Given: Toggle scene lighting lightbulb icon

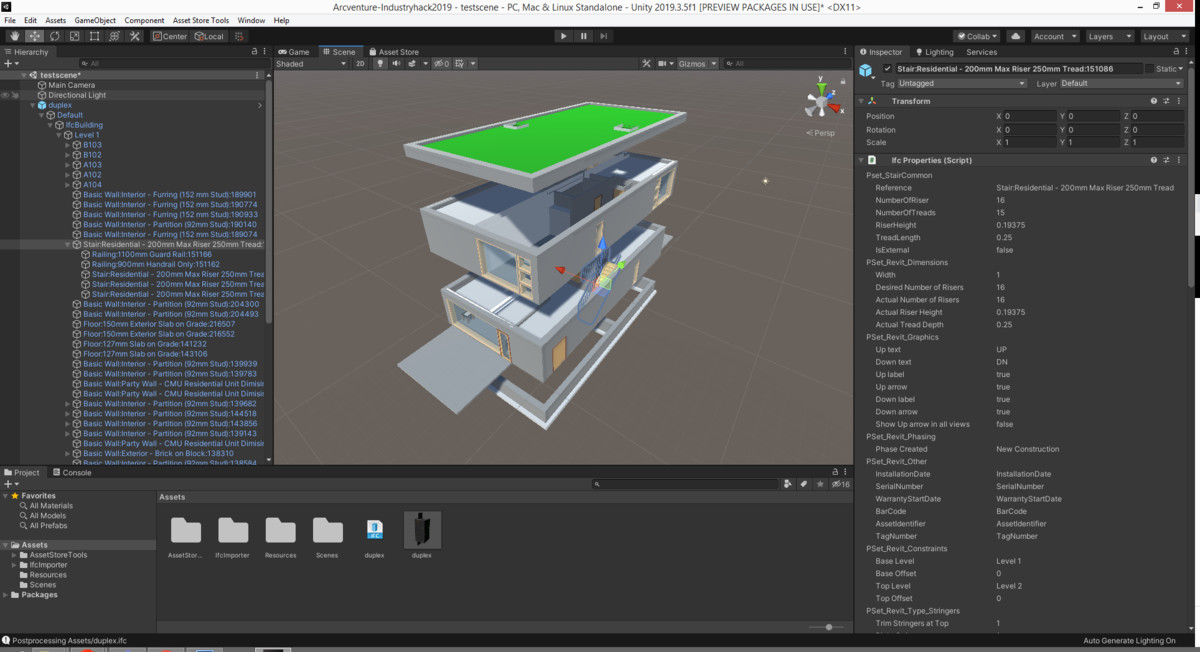Looking at the screenshot, I should pyautogui.click(x=380, y=64).
